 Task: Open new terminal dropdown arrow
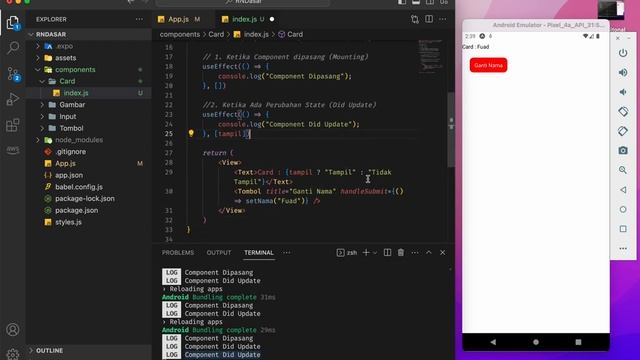click(375, 253)
